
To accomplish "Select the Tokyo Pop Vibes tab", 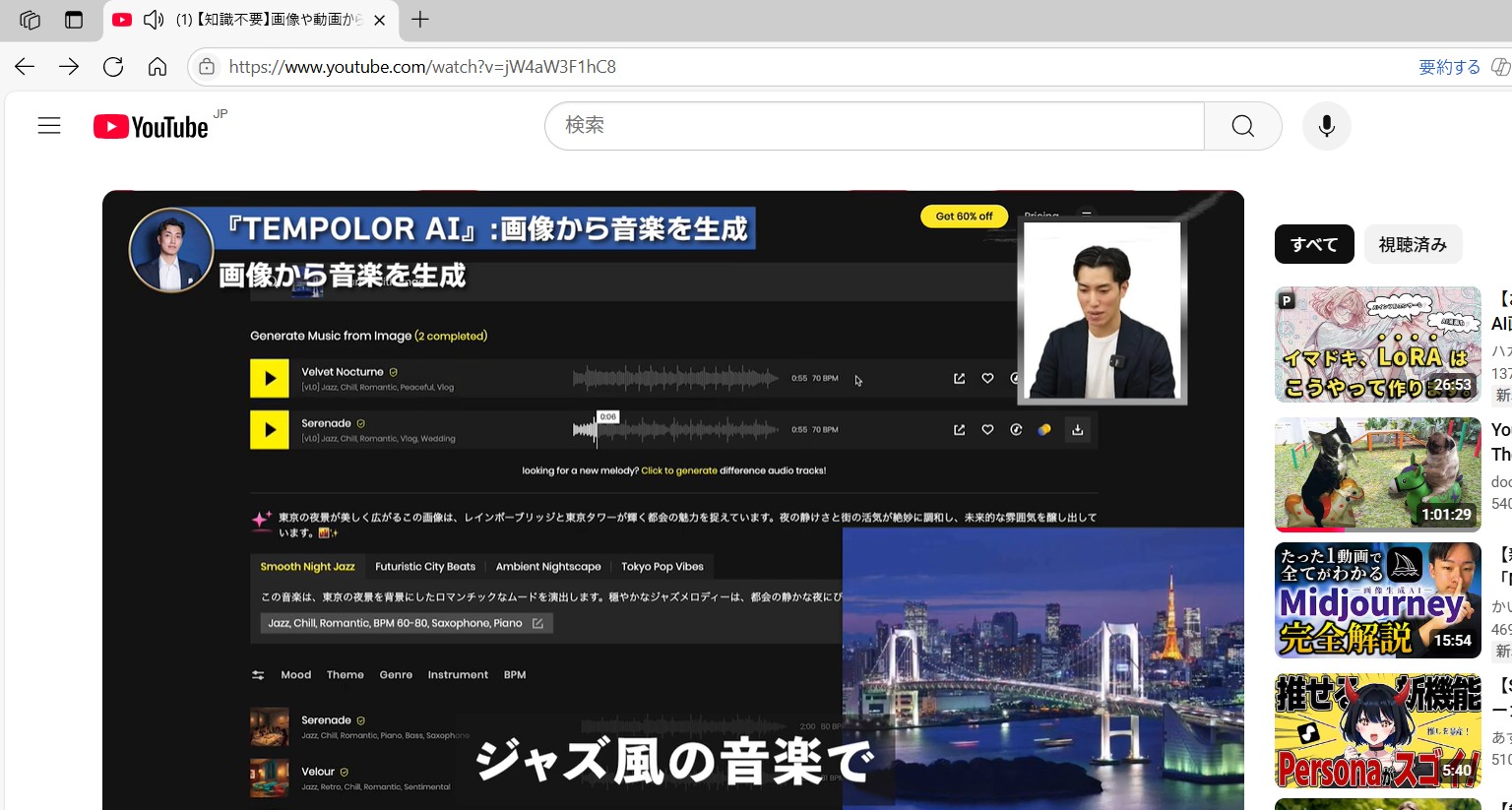I will point(662,567).
